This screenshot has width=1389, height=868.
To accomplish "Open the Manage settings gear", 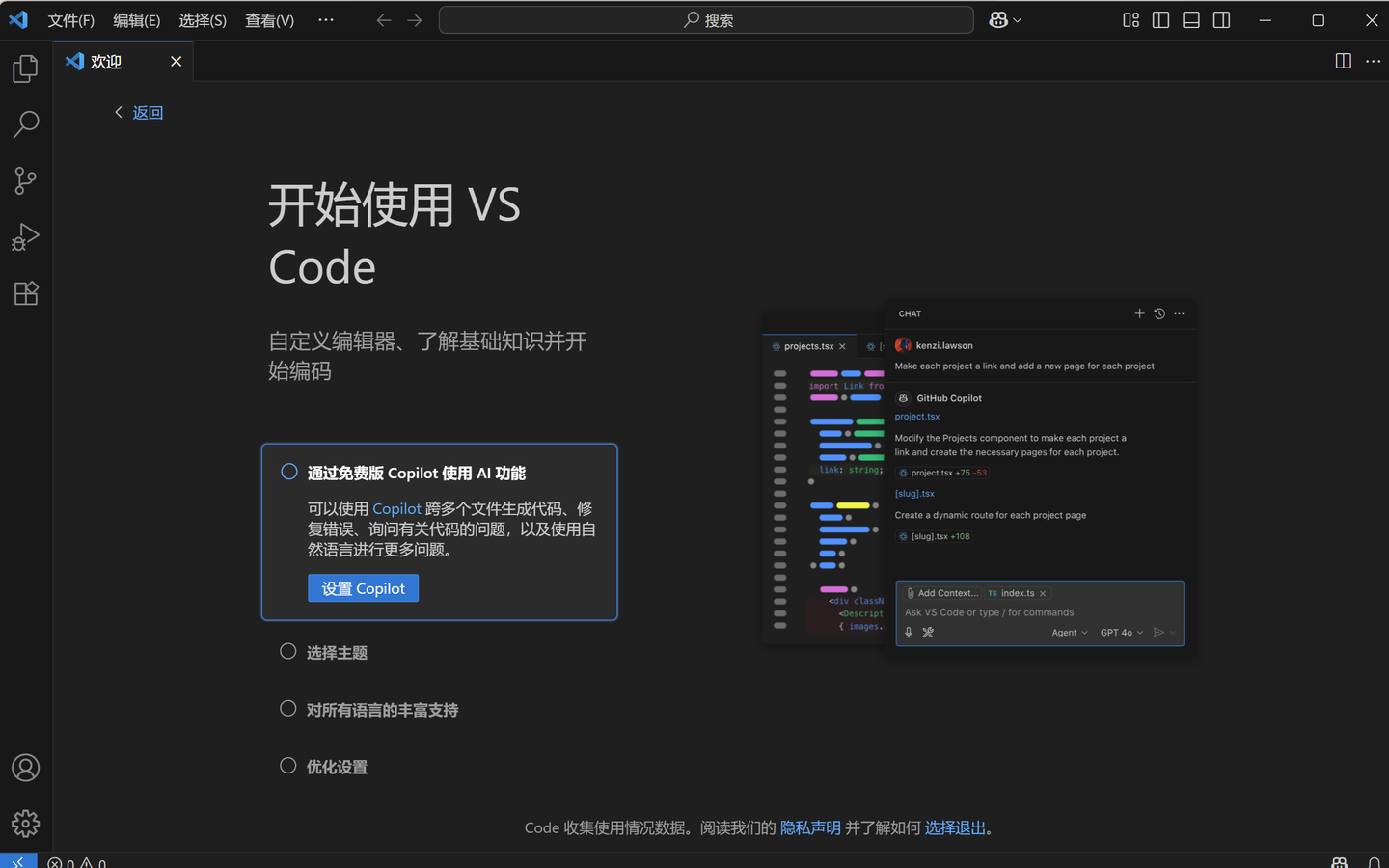I will (x=25, y=824).
